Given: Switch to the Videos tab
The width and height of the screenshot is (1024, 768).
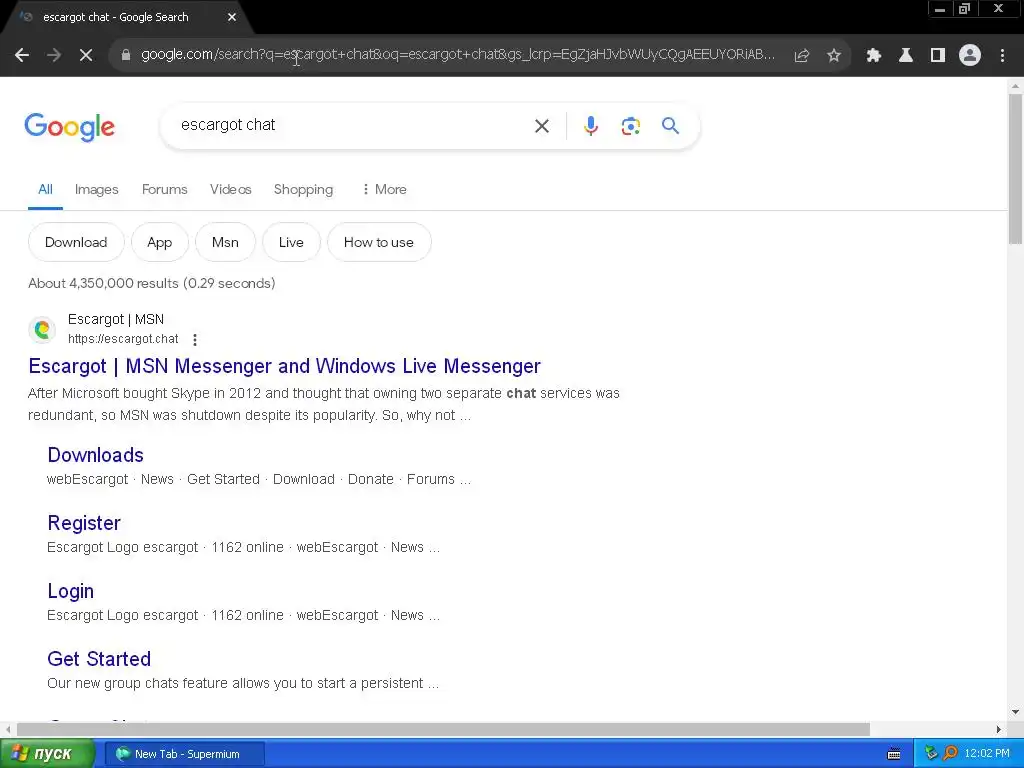Looking at the screenshot, I should [231, 189].
